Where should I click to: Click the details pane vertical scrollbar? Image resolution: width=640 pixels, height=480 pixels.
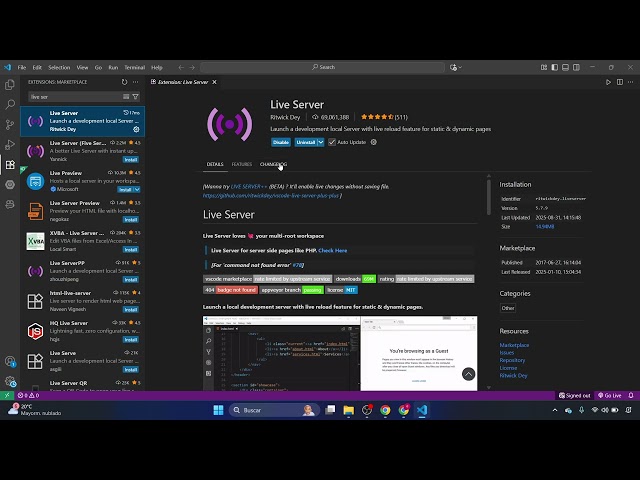click(x=489, y=197)
